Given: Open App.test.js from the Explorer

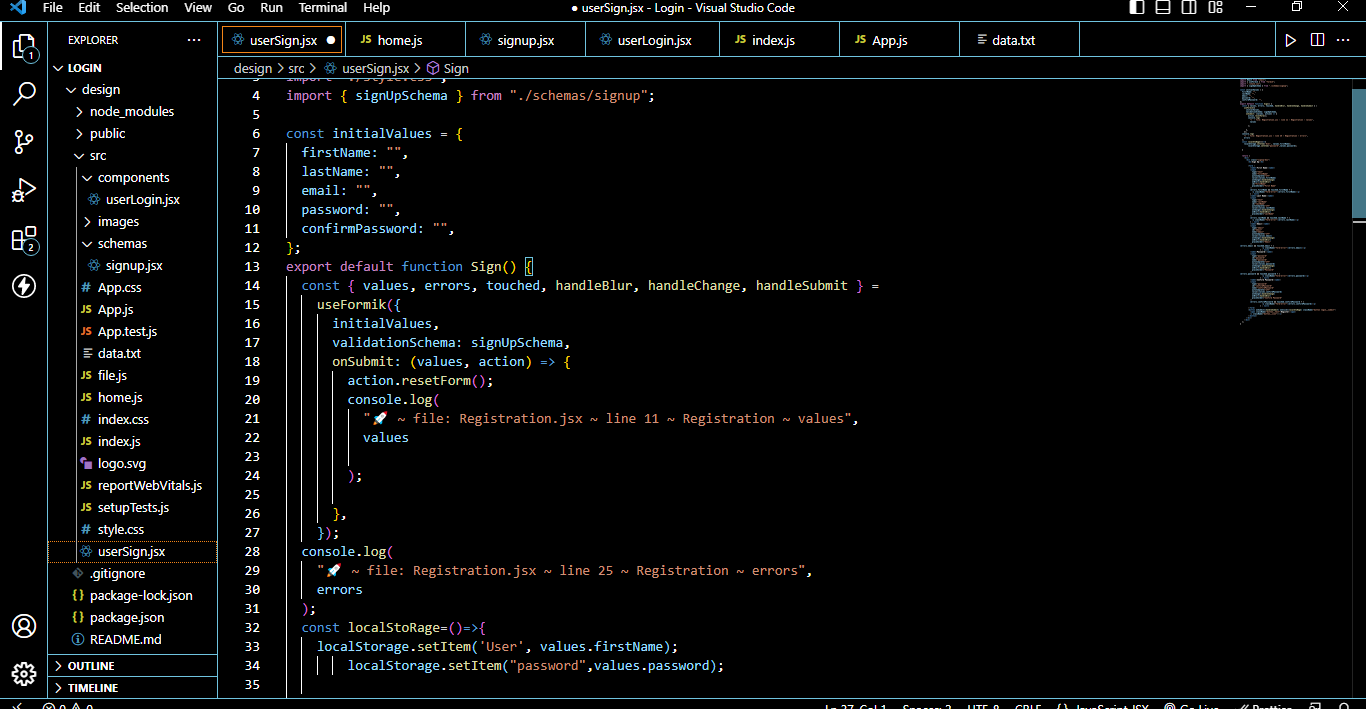Looking at the screenshot, I should pos(127,331).
